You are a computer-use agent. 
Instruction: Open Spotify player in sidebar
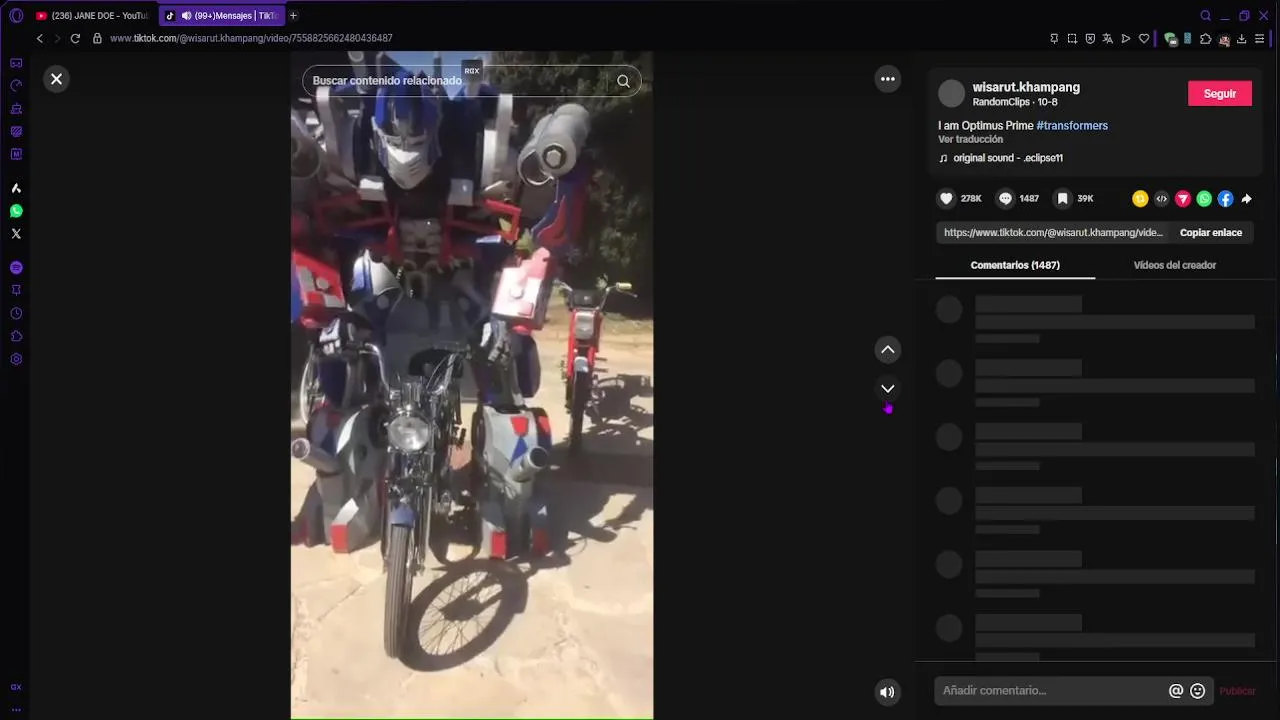pyautogui.click(x=16, y=268)
